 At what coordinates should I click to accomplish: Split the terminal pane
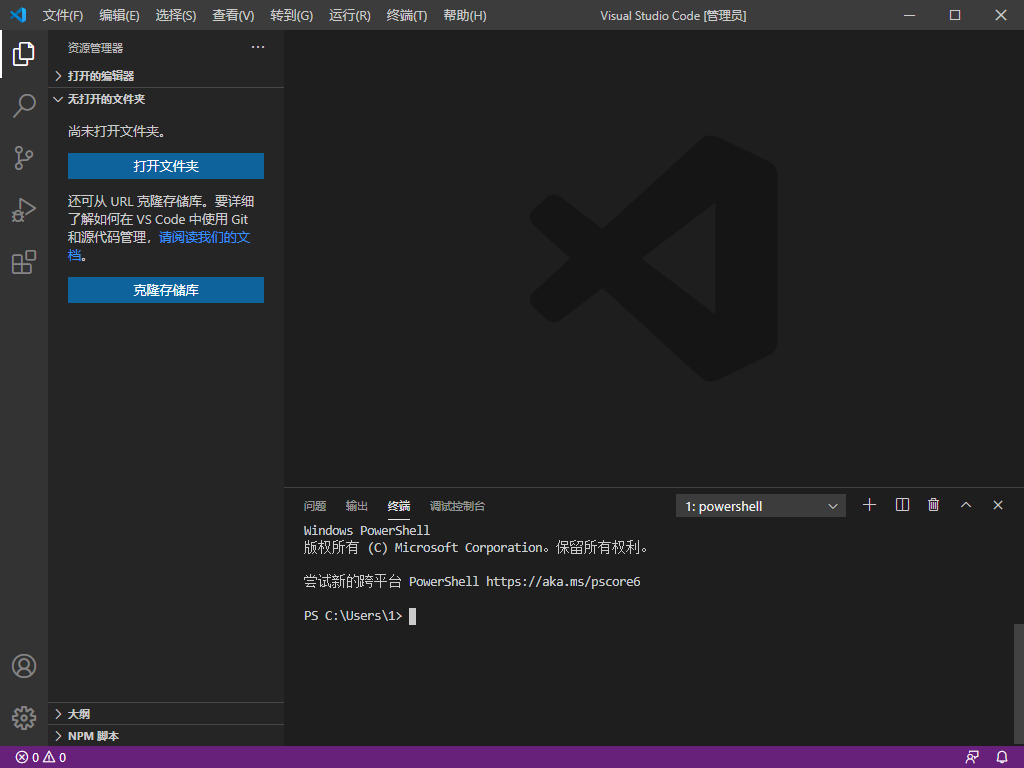tap(902, 505)
